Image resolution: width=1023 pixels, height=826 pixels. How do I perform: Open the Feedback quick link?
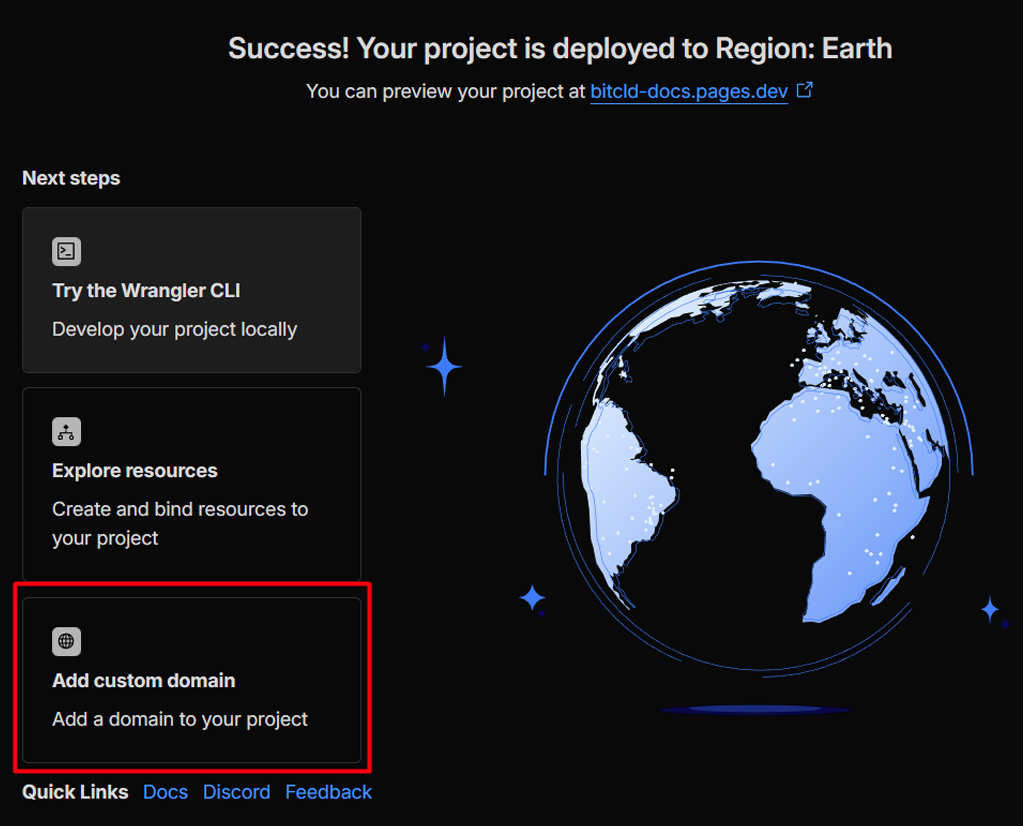(328, 792)
